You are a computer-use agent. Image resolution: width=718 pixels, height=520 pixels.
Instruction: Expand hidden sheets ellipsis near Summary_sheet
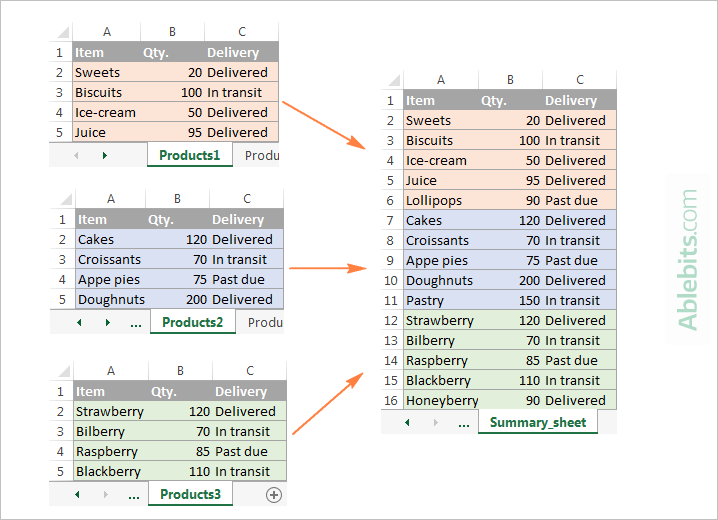click(x=463, y=423)
